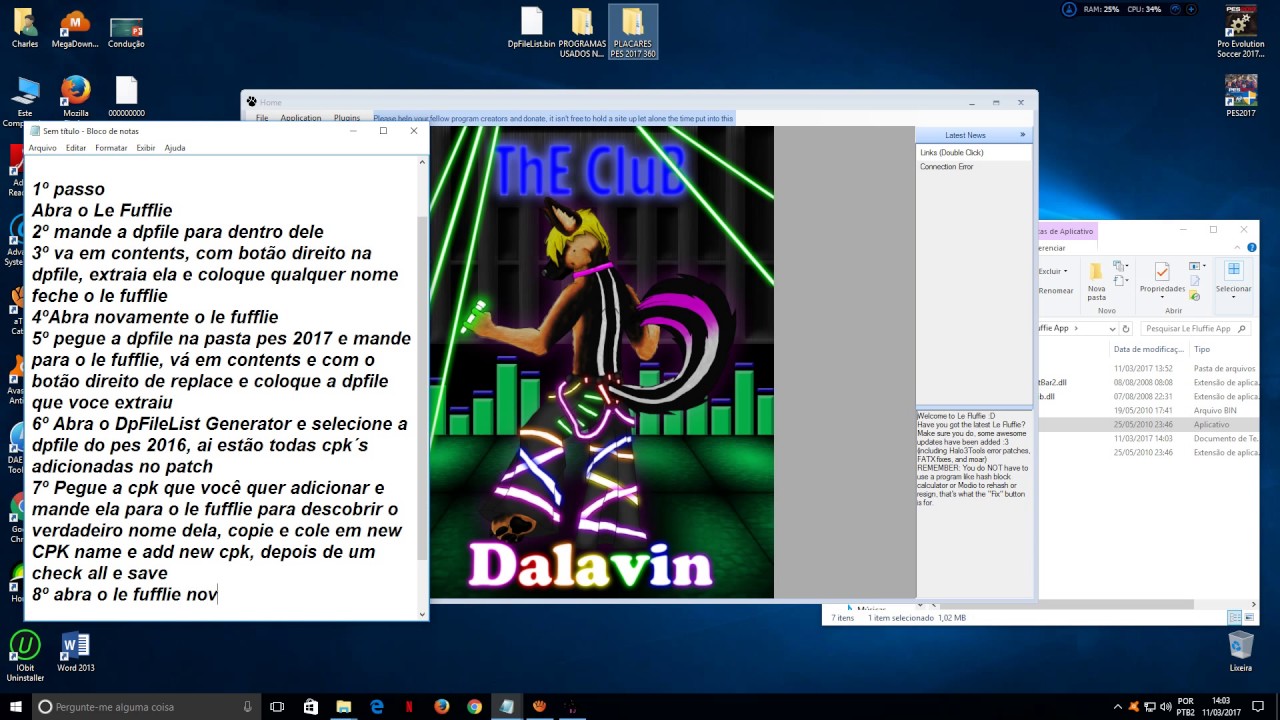
Task: Click Renomear in the Explorer ribbon
Action: 1055,291
